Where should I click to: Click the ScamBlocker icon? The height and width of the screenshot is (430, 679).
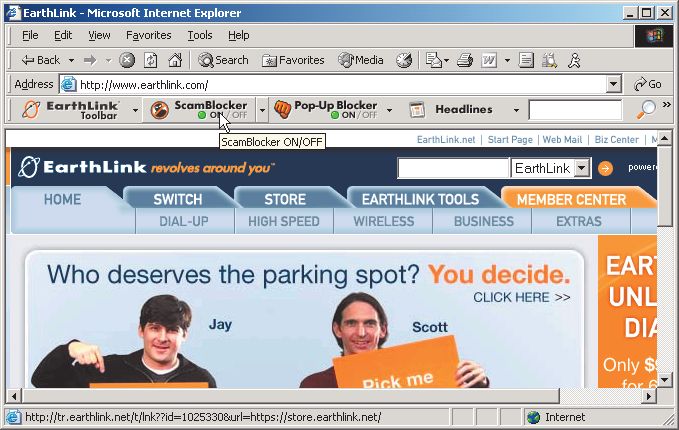point(159,110)
